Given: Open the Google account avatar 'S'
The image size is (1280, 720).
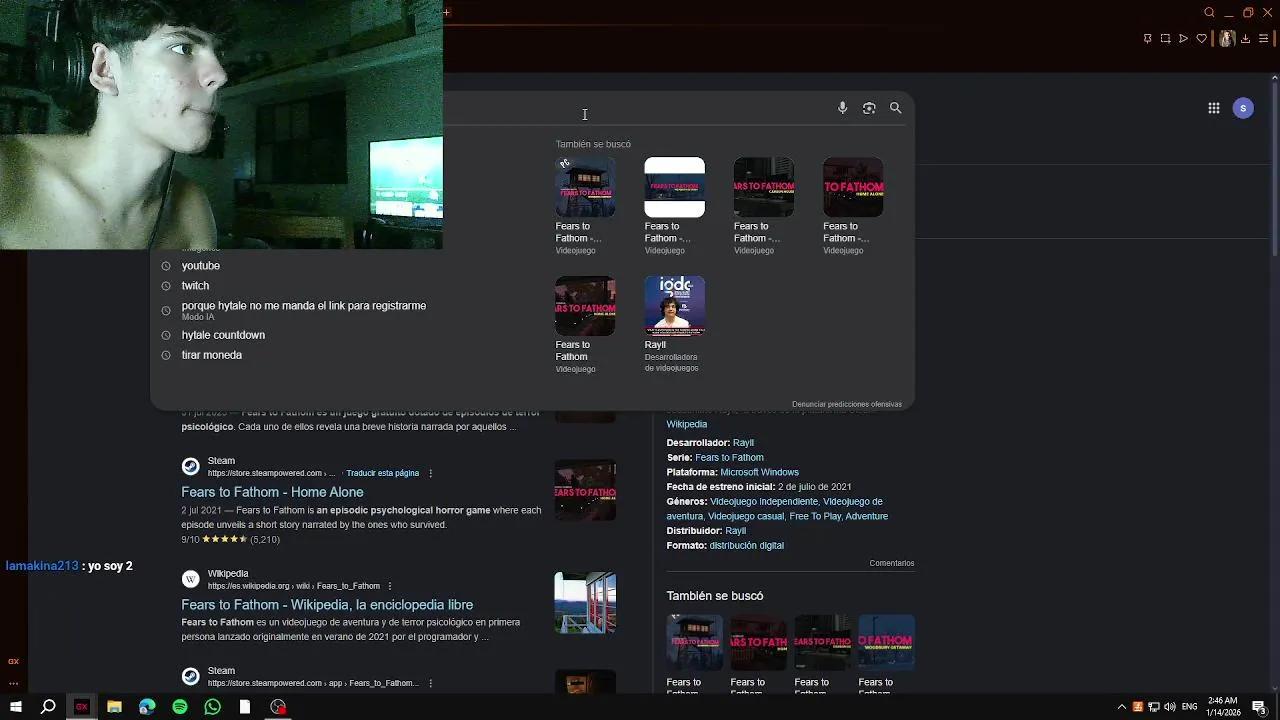Looking at the screenshot, I should pos(1243,108).
